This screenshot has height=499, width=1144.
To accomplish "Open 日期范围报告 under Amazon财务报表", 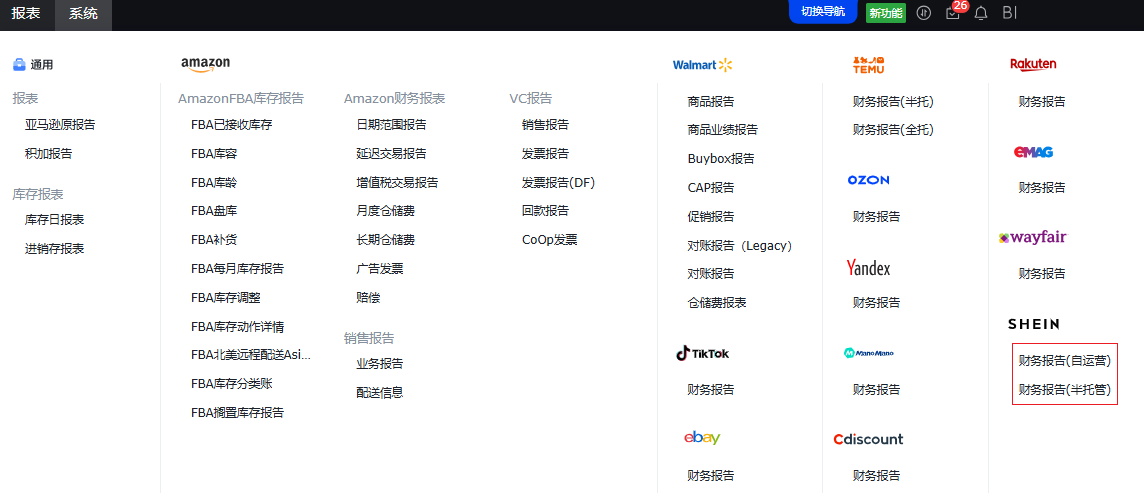I will pyautogui.click(x=391, y=125).
